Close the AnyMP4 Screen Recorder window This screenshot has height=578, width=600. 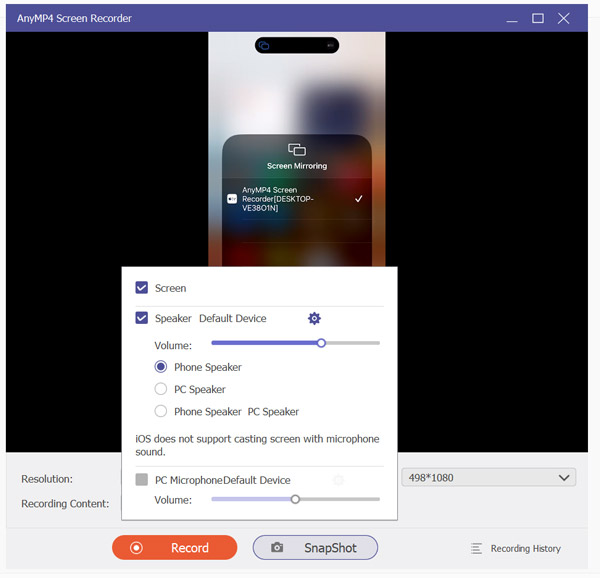[566, 18]
